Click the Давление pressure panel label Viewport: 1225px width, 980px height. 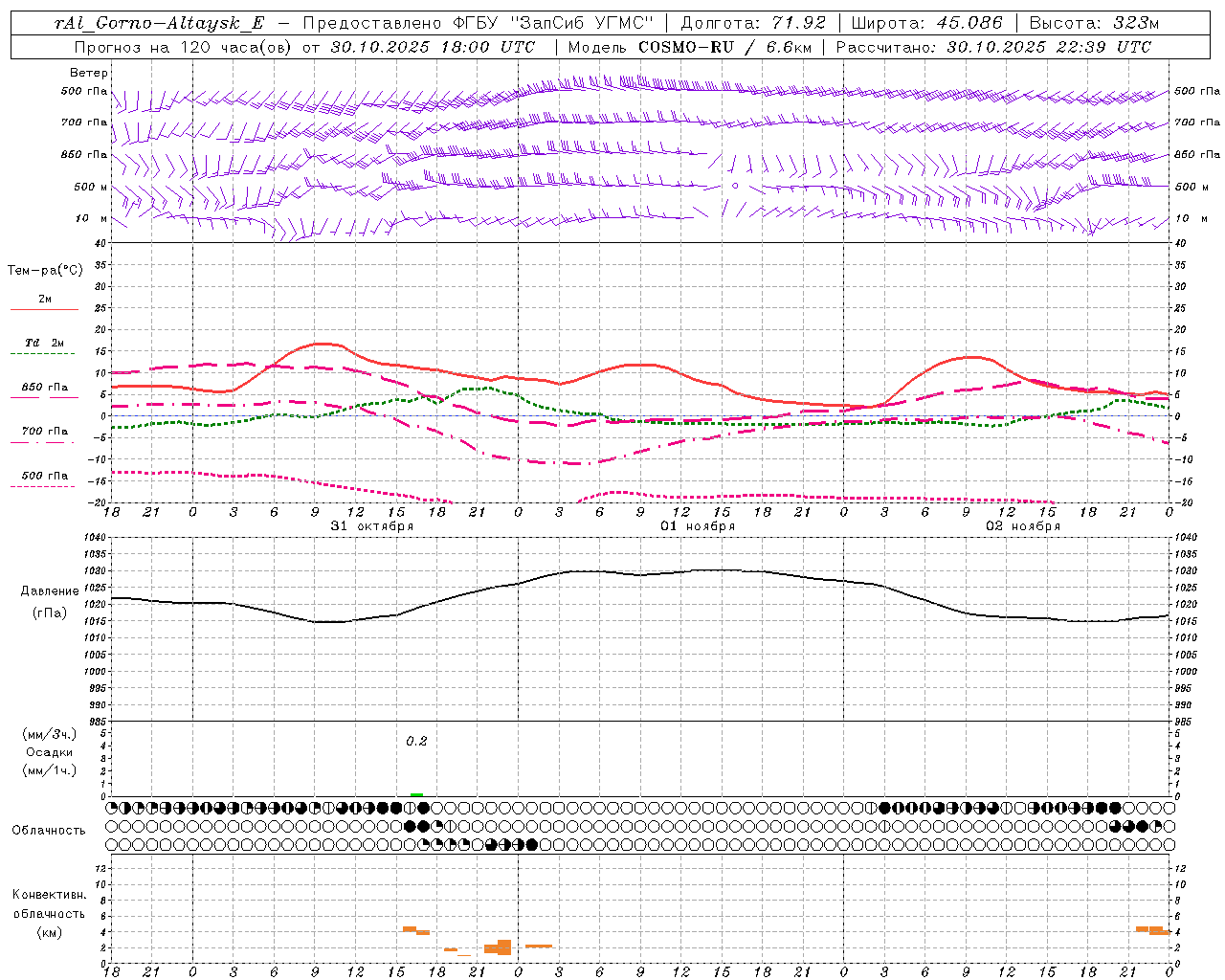[50, 591]
